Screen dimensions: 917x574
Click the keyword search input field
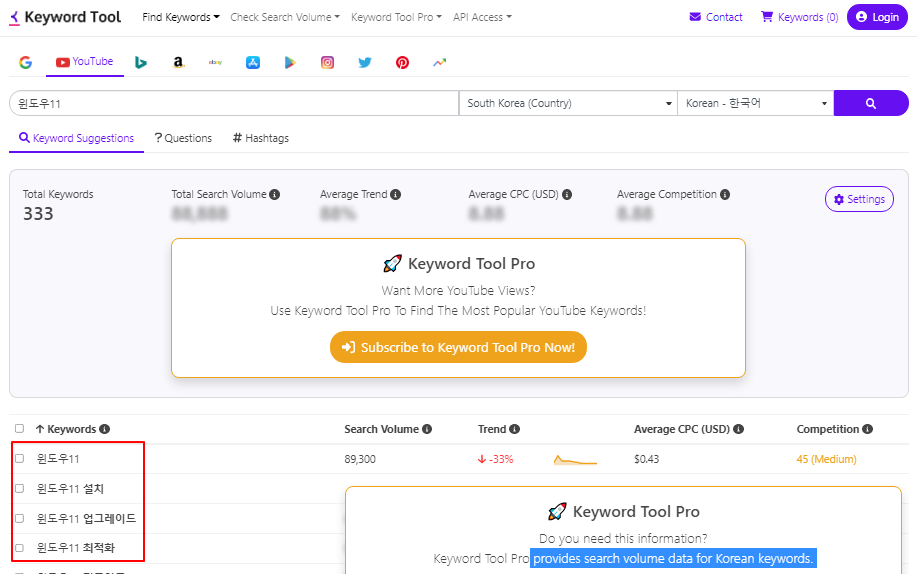click(x=234, y=103)
